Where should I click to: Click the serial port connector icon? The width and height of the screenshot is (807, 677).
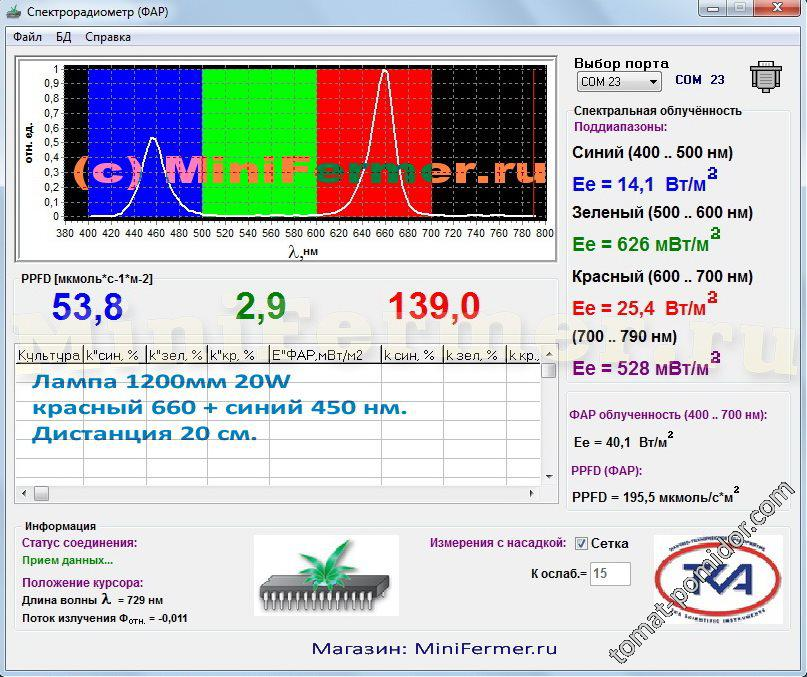point(765,78)
